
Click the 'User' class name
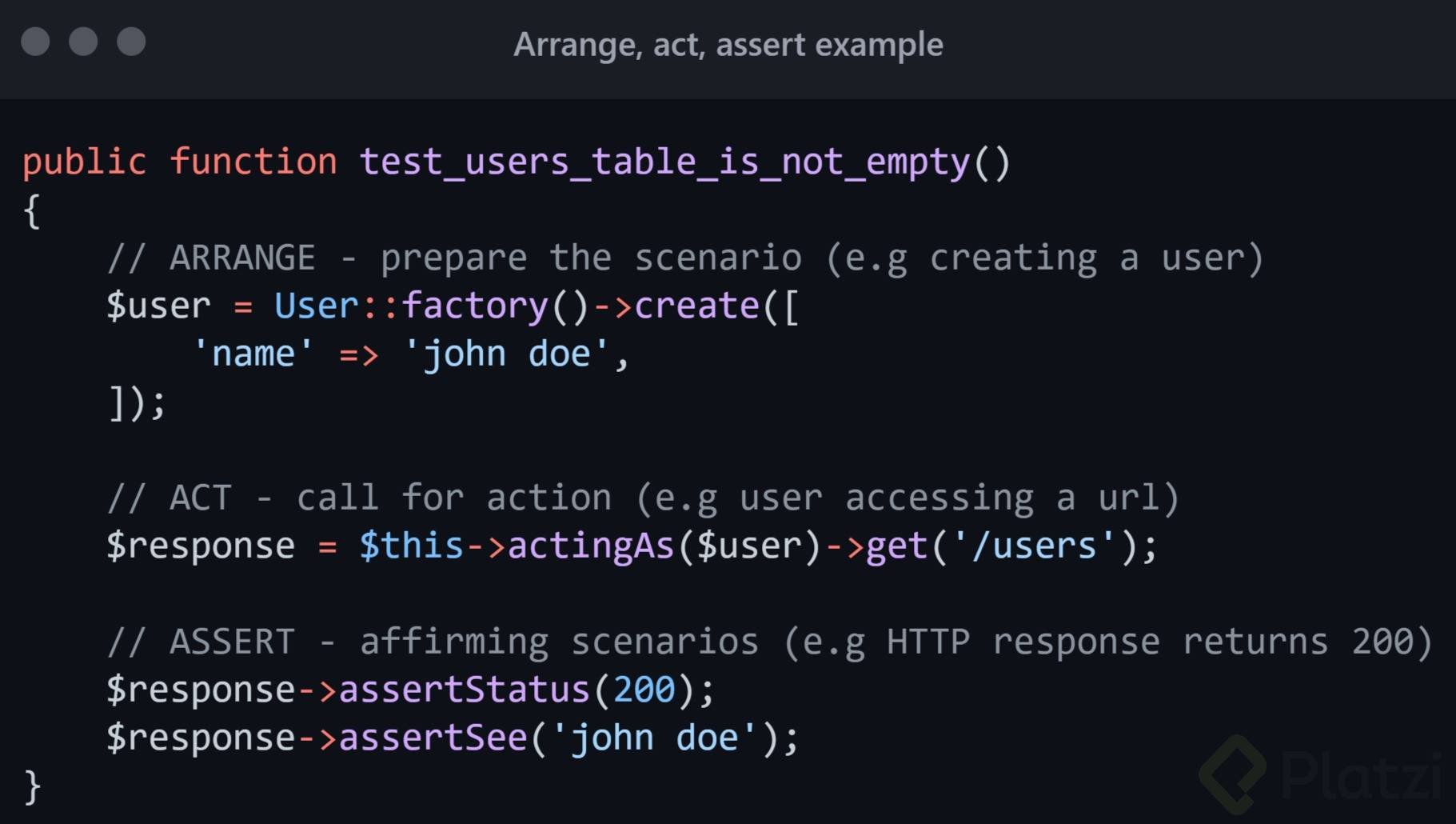pyautogui.click(x=317, y=306)
